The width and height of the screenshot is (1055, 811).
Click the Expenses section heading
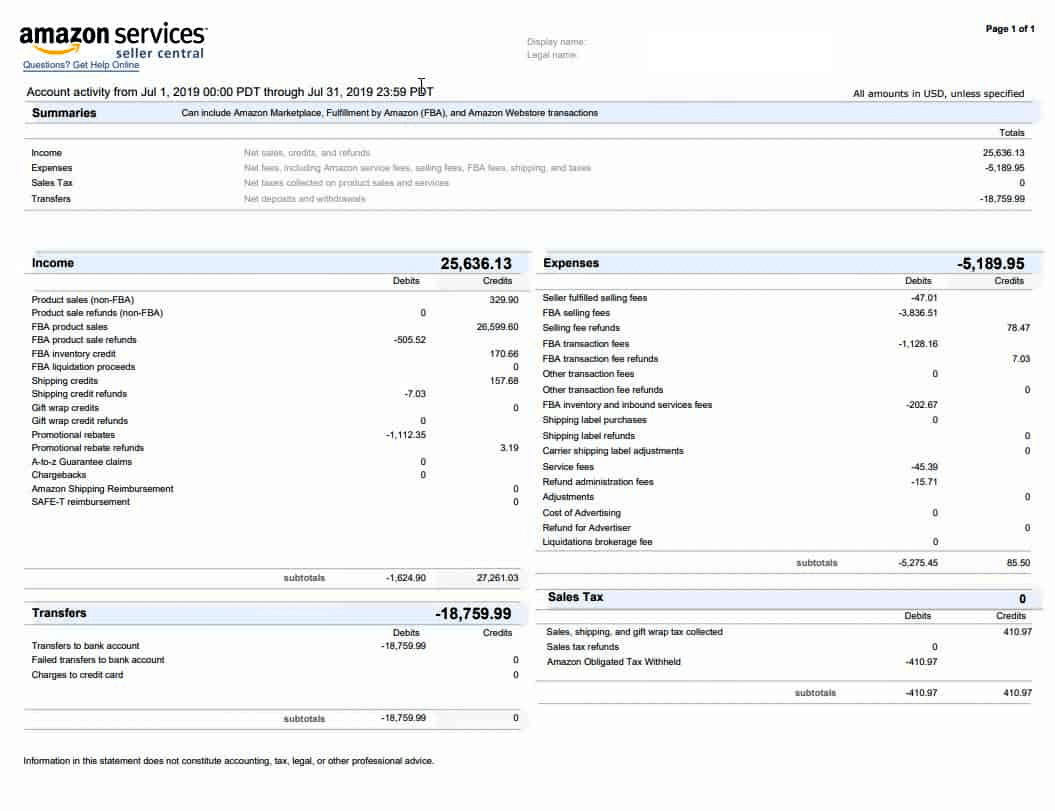tap(571, 263)
